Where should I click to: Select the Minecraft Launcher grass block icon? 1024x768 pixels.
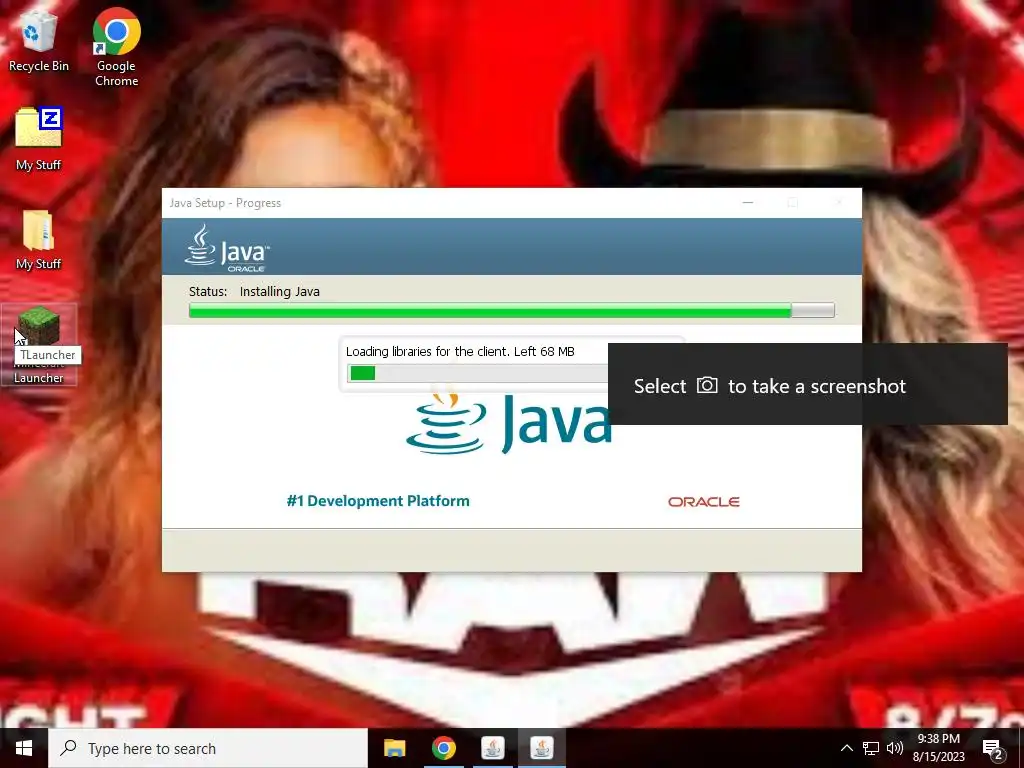click(x=39, y=327)
